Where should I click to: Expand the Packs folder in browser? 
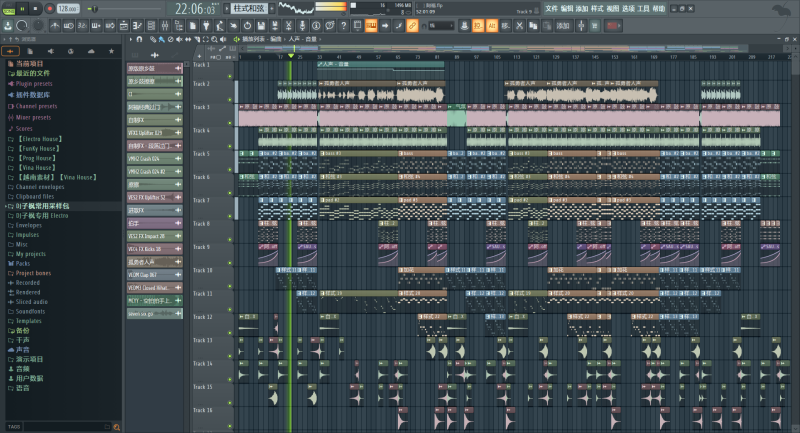tap(22, 263)
